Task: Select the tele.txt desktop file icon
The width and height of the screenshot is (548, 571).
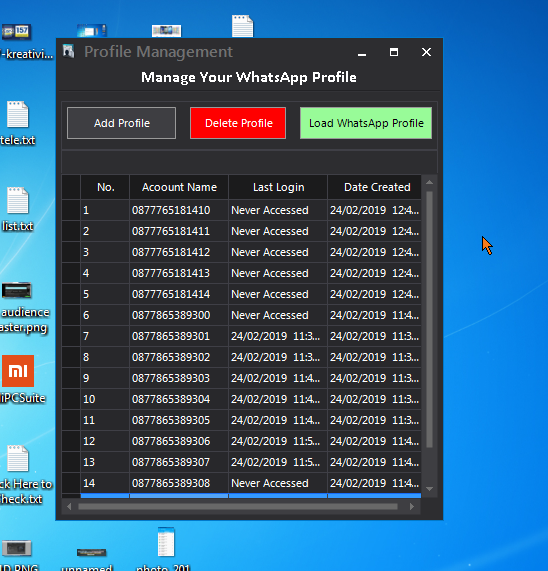Action: click(x=17, y=124)
